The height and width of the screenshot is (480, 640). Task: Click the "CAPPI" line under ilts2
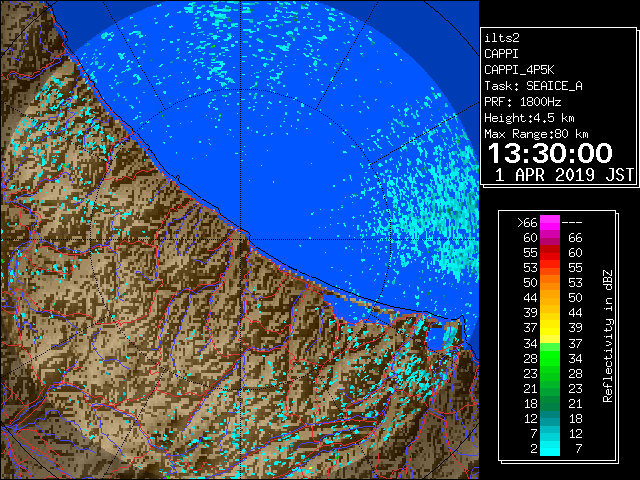tap(501, 54)
